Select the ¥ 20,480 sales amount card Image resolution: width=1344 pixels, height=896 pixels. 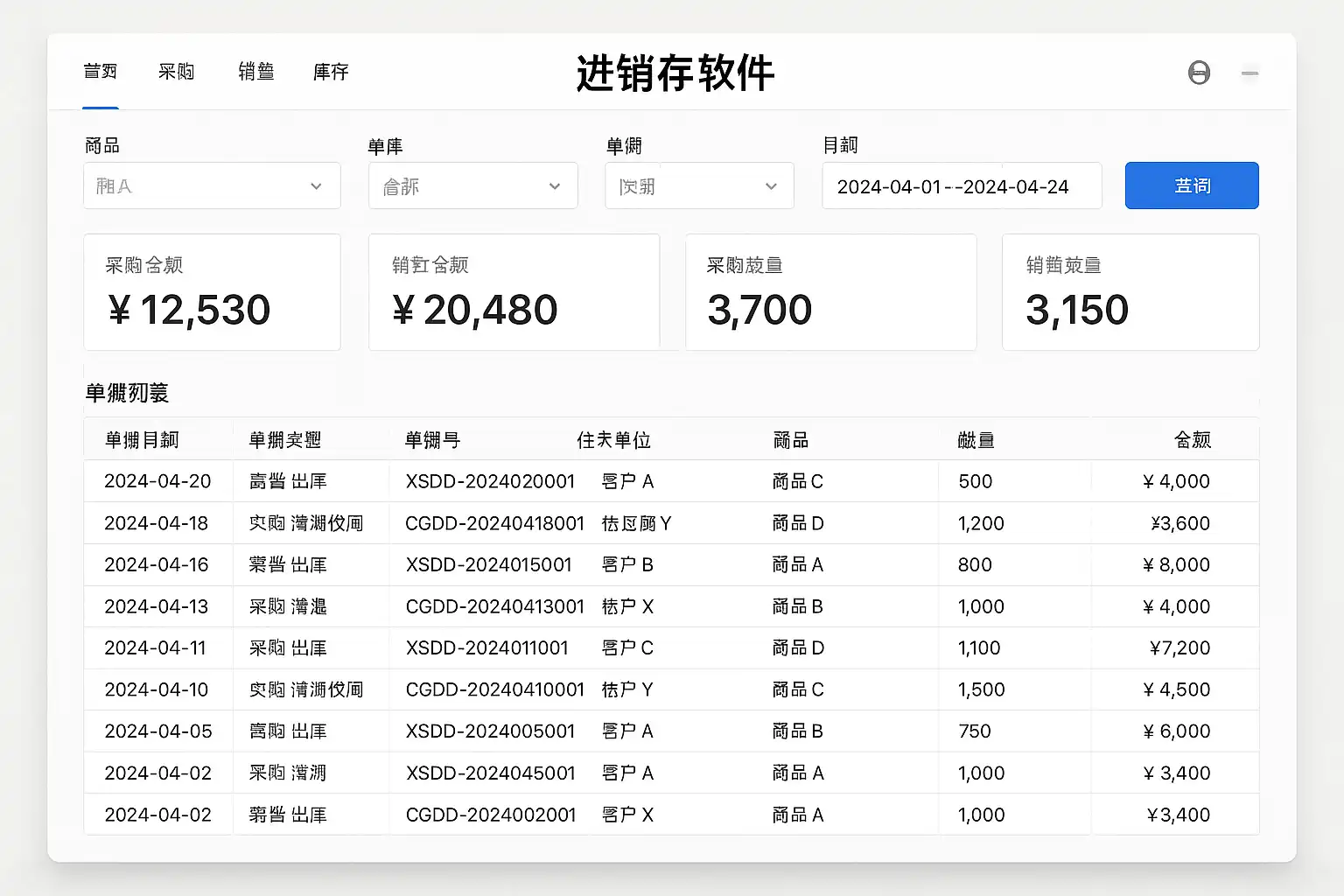514,292
